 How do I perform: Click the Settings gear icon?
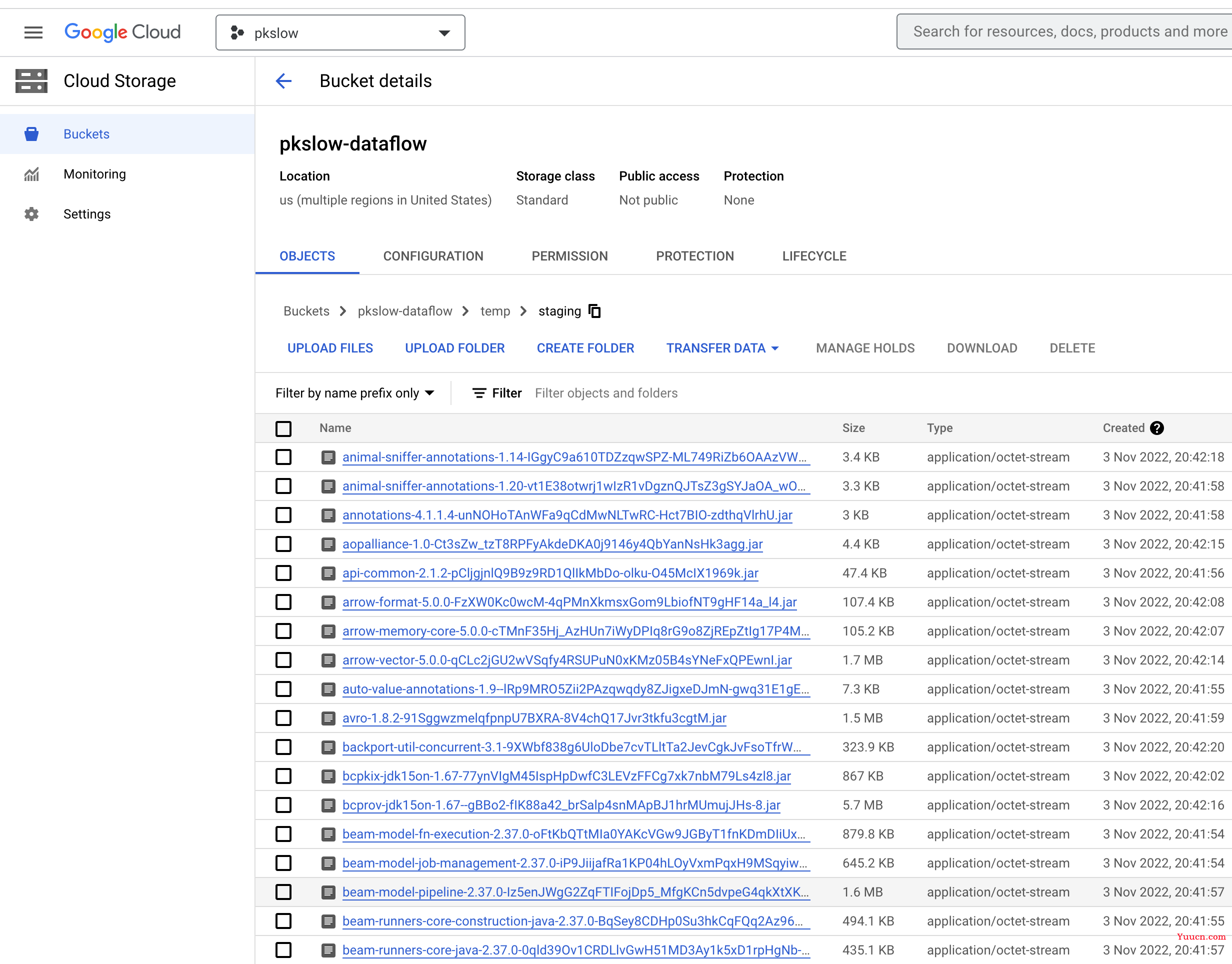[x=31, y=214]
